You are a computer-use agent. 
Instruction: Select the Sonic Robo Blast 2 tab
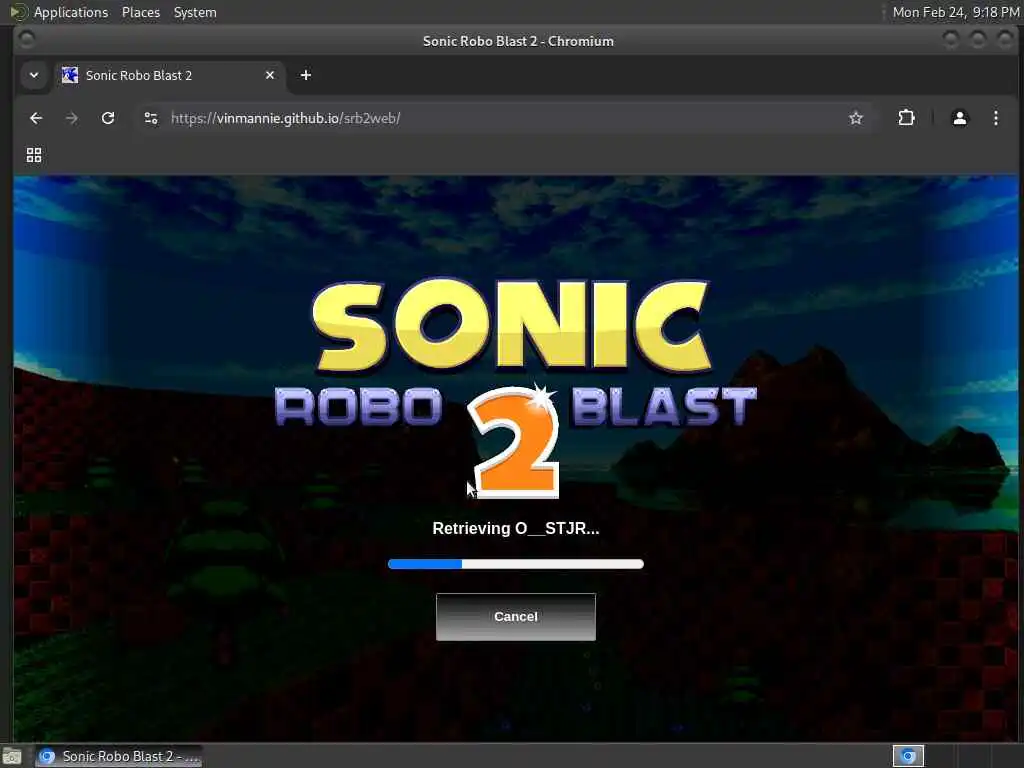(170, 75)
